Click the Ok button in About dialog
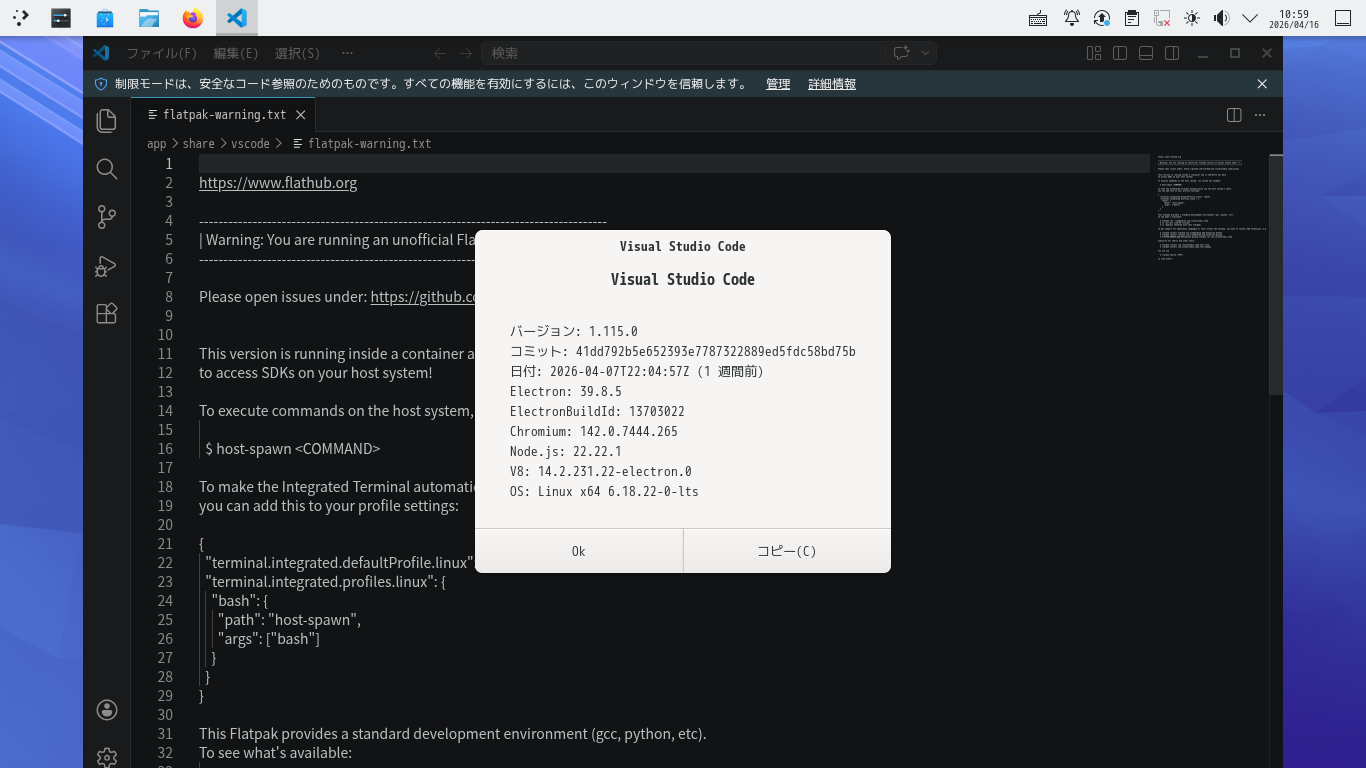Screen dimensions: 1366x768 (x=579, y=551)
